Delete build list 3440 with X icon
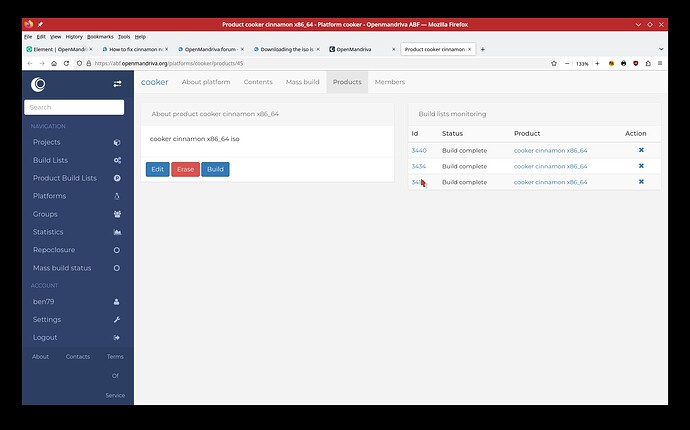690x430 pixels. tap(641, 150)
